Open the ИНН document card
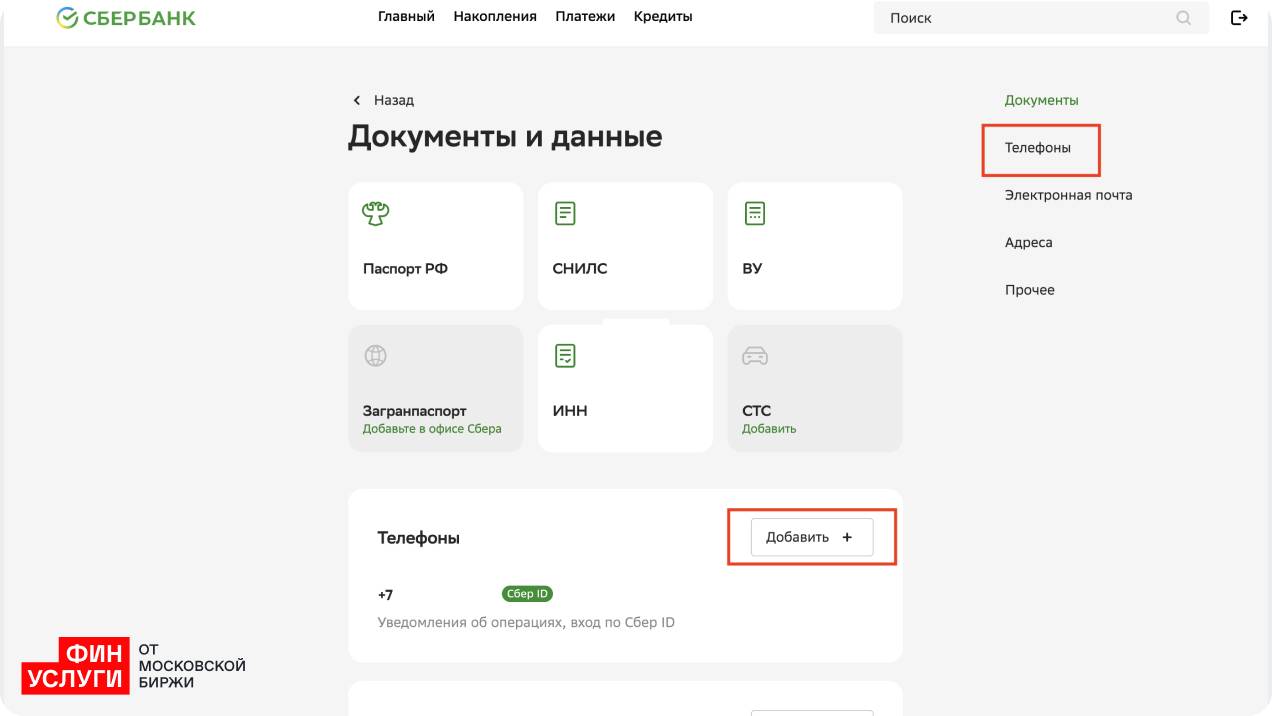 (x=625, y=388)
